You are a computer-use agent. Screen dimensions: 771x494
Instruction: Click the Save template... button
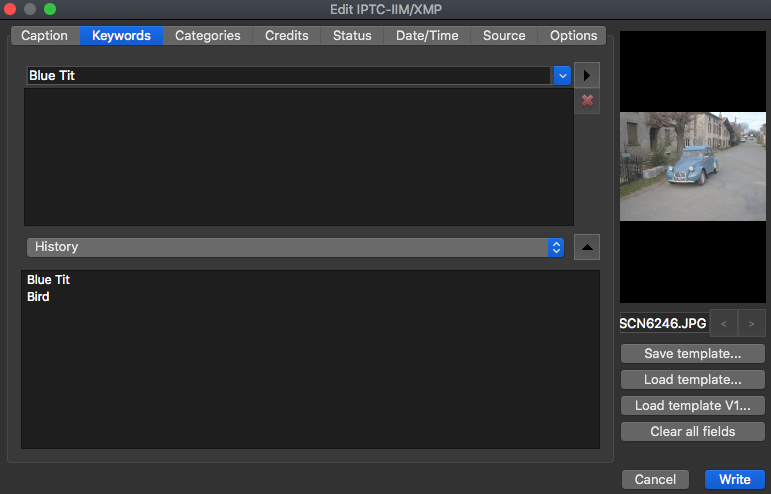coord(692,353)
